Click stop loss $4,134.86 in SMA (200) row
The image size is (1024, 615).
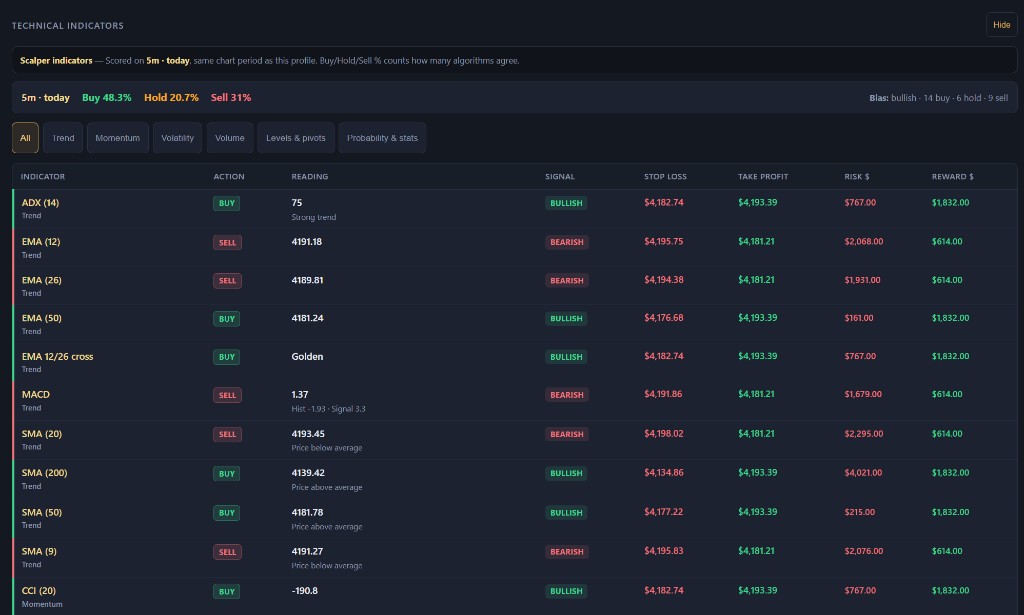point(664,473)
